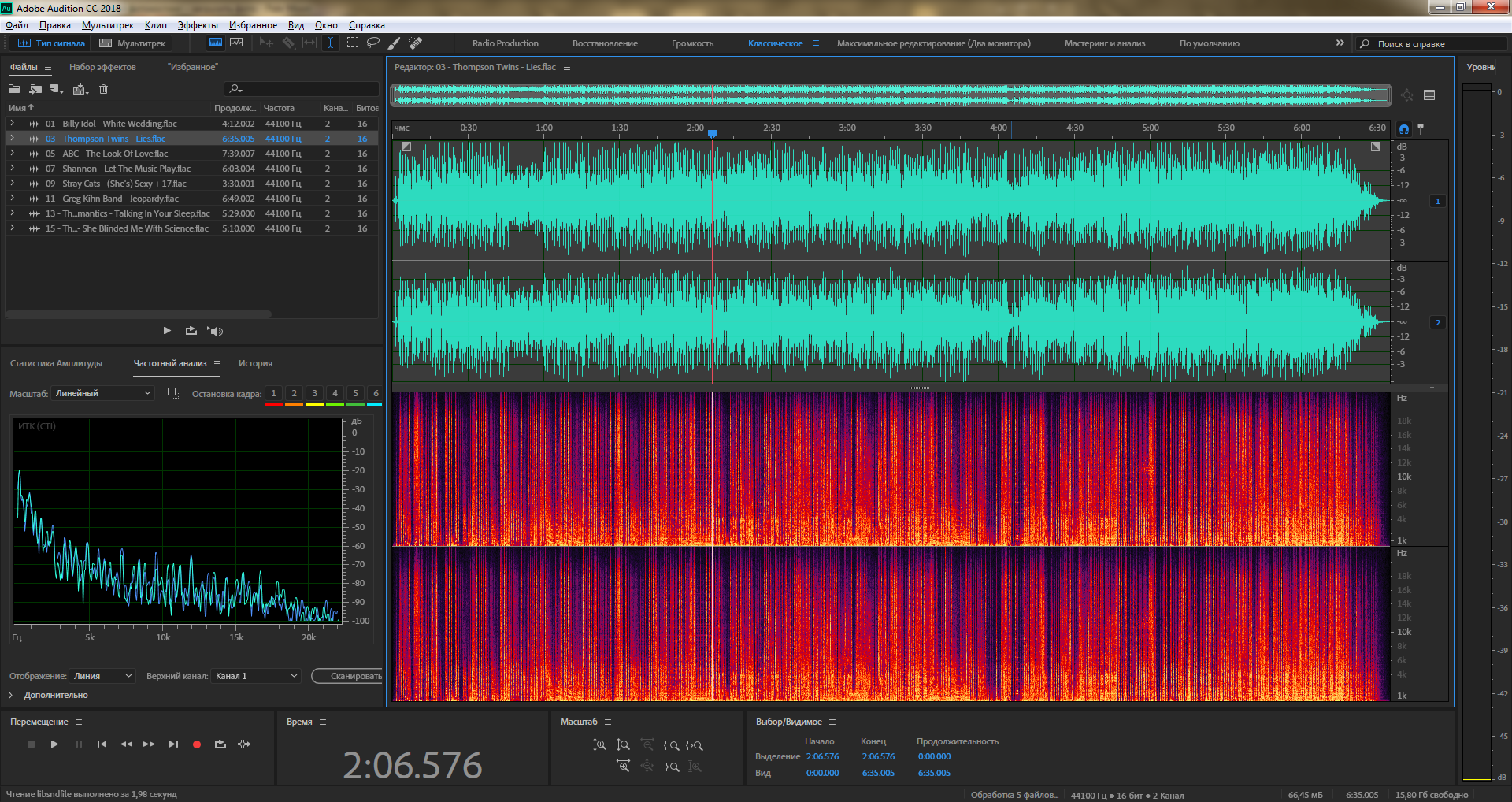Click the Files panel play preview button
The height and width of the screenshot is (802, 1512).
[x=167, y=331]
